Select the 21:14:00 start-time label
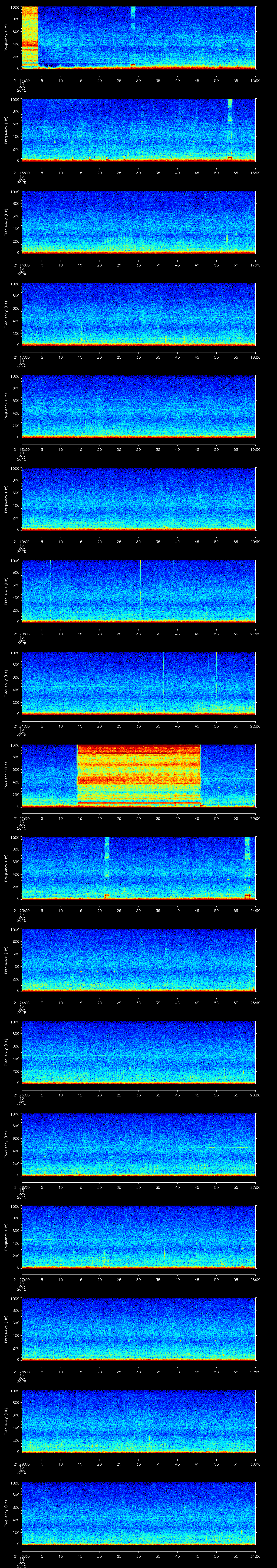The width and height of the screenshot is (277, 1568). 21,80
